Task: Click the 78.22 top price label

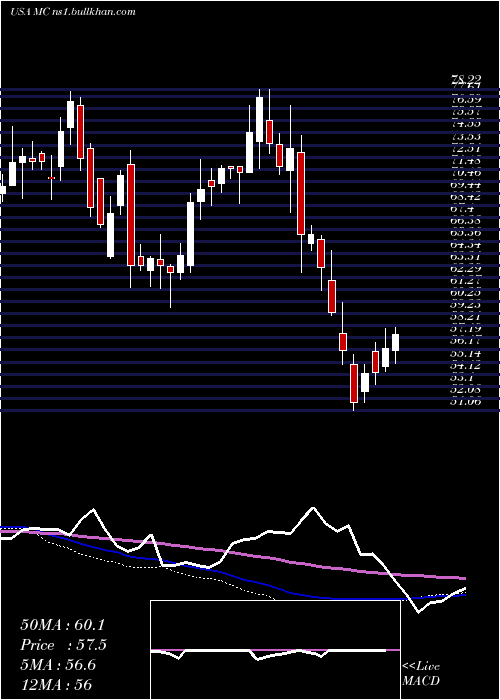Action: (466, 80)
